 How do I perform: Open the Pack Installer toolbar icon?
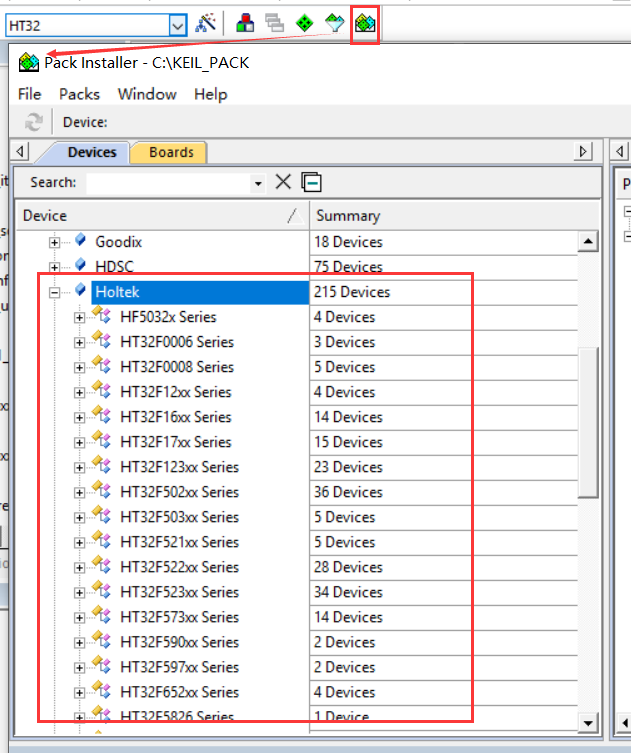[365, 23]
